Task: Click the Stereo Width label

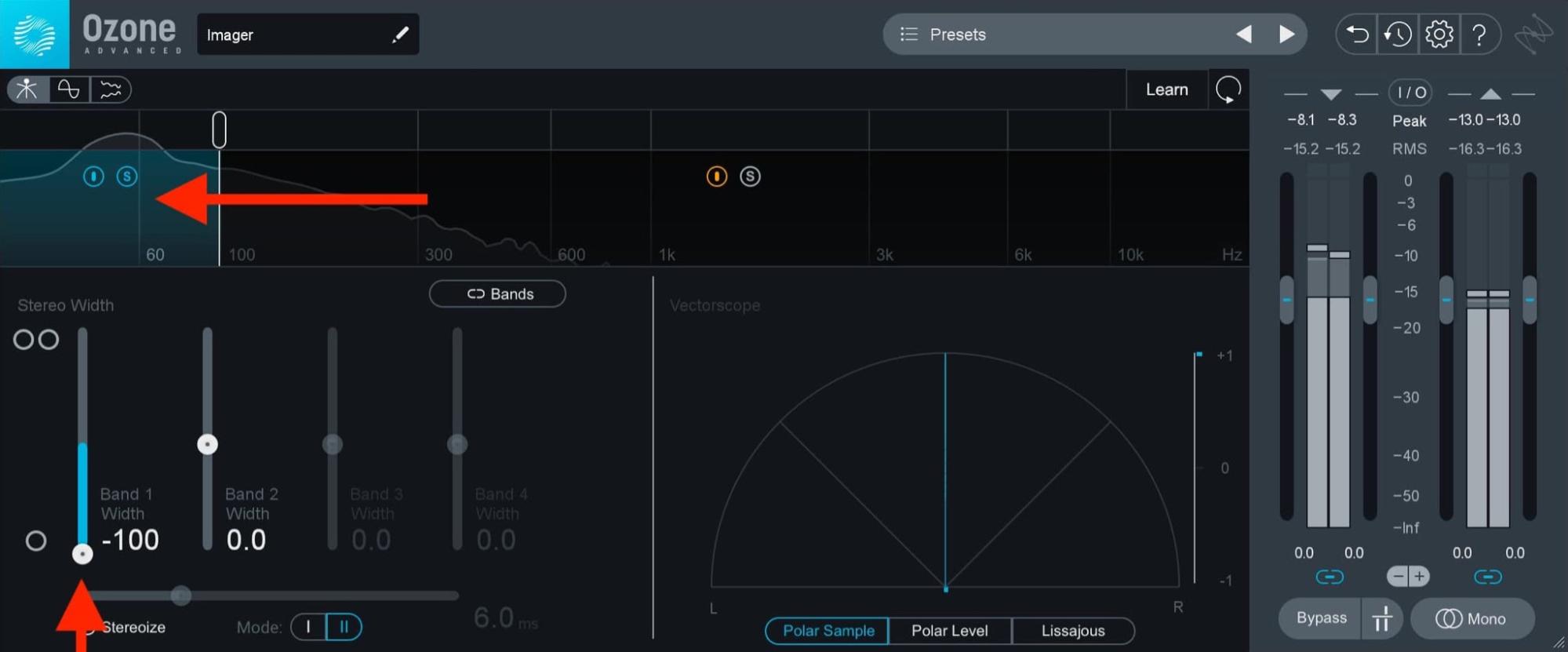Action: 66,305
